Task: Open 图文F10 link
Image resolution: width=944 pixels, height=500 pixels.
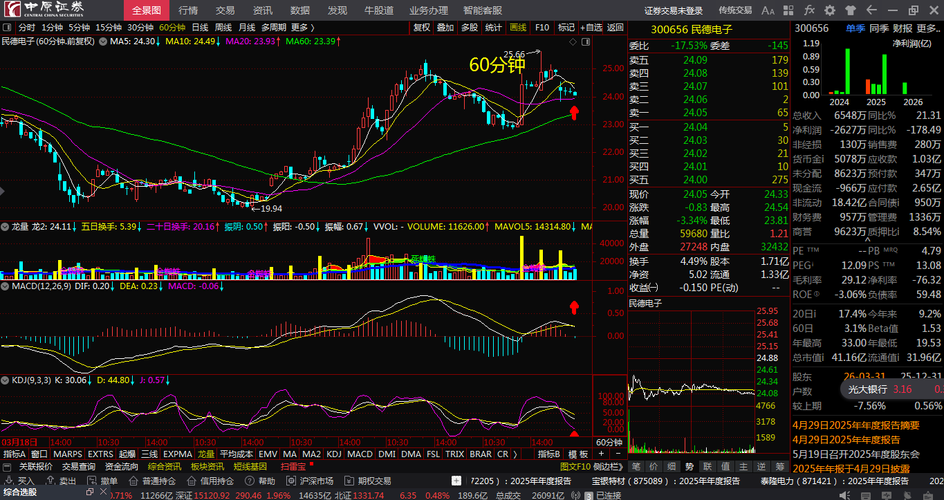Action: pos(573,466)
